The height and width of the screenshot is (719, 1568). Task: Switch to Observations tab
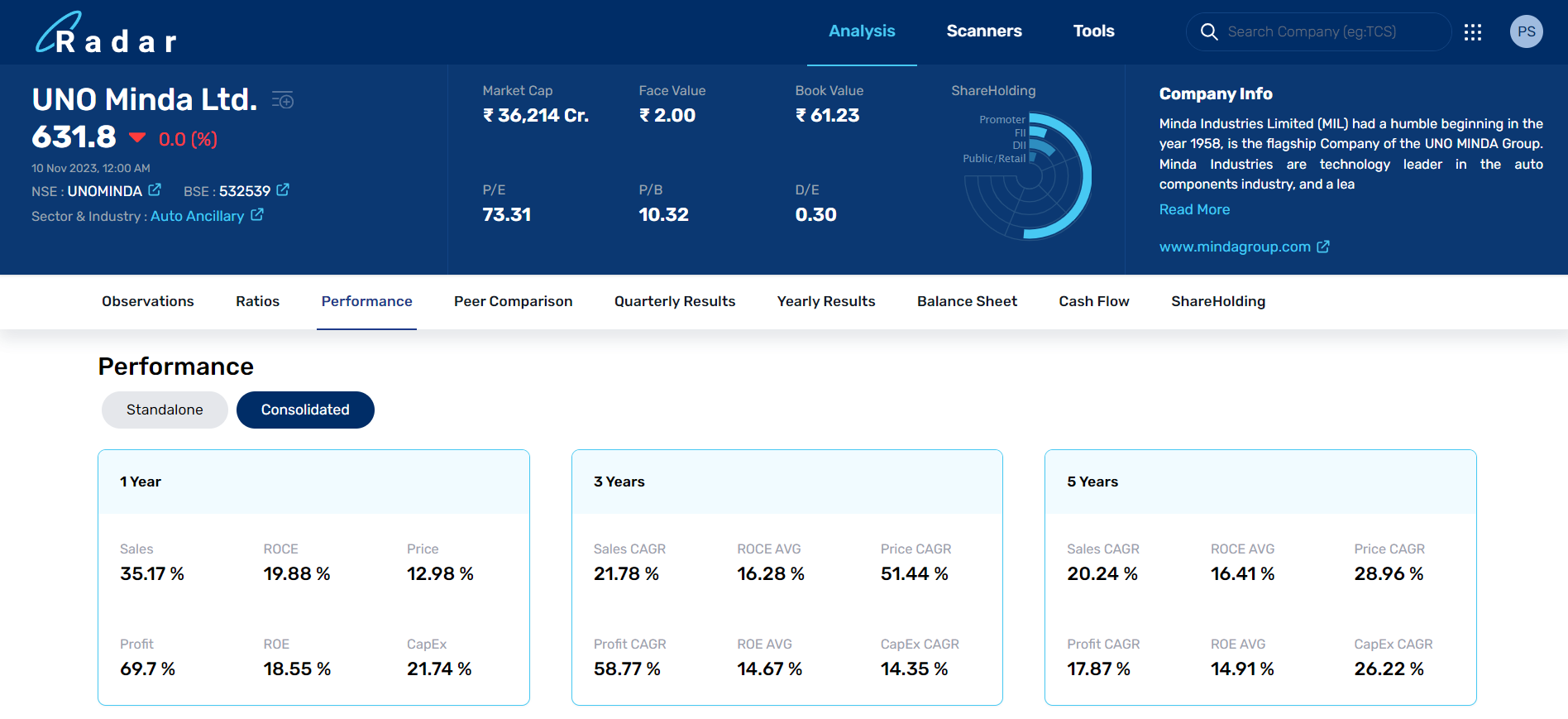pos(148,301)
